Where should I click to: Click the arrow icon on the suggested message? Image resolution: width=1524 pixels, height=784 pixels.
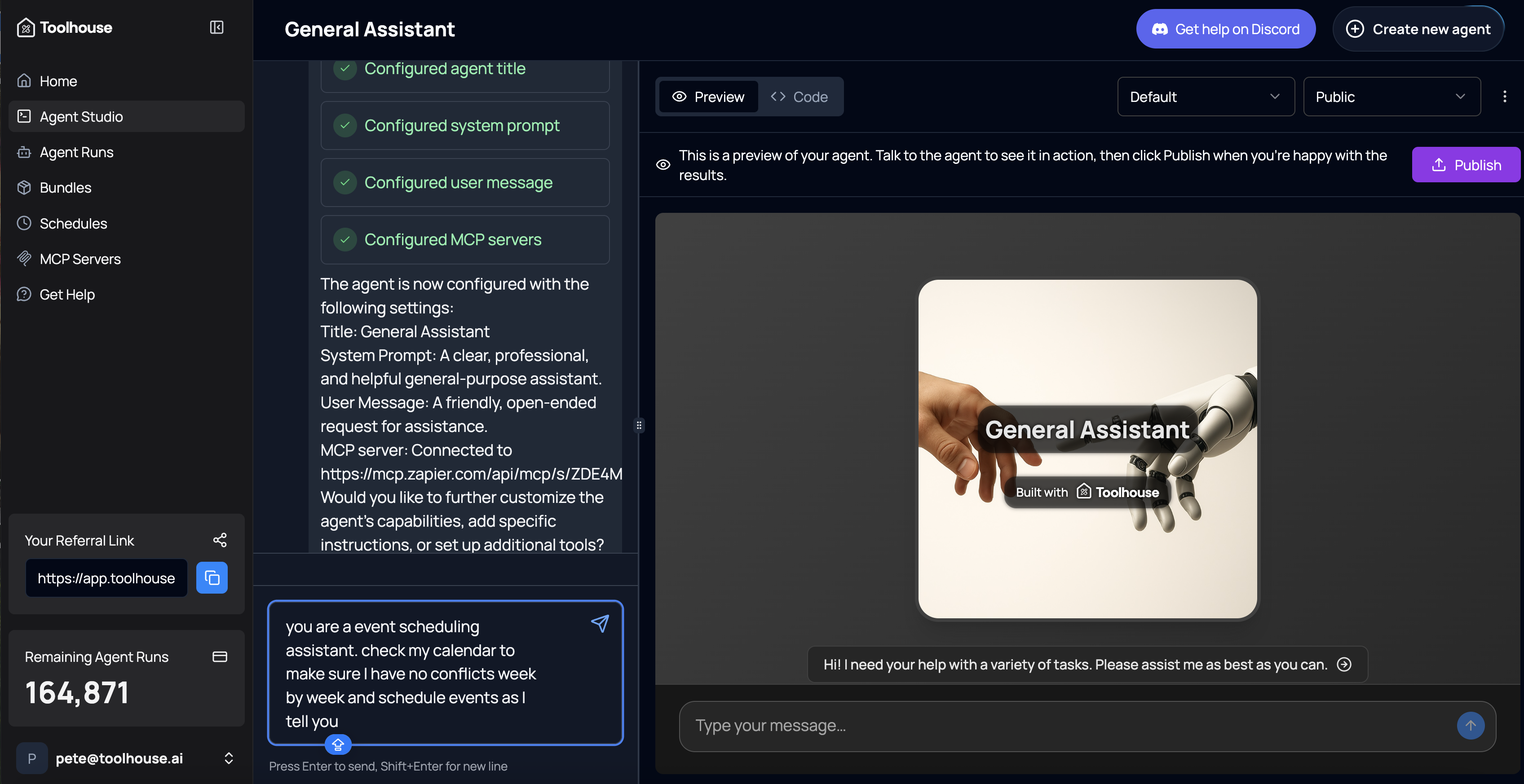coord(1344,665)
